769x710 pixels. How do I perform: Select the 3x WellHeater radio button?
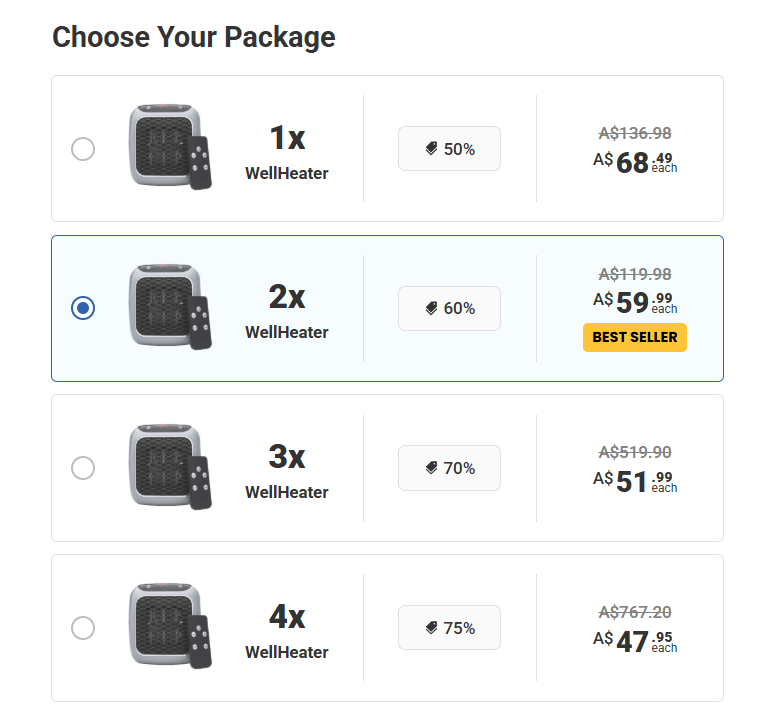(x=83, y=468)
